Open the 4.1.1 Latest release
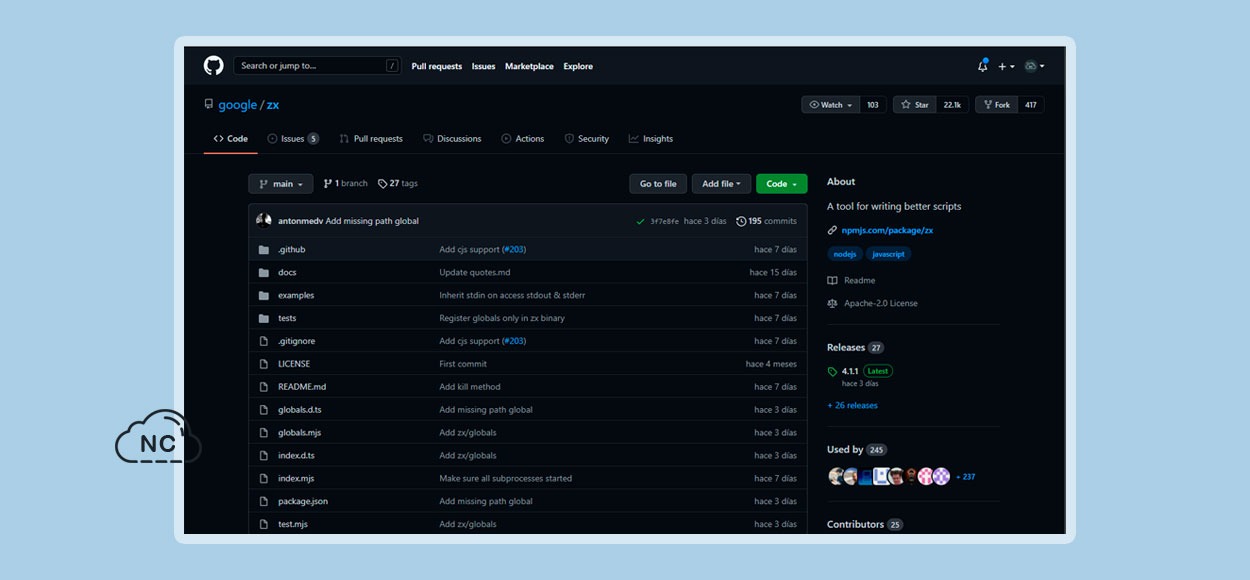This screenshot has width=1250, height=580. point(860,371)
